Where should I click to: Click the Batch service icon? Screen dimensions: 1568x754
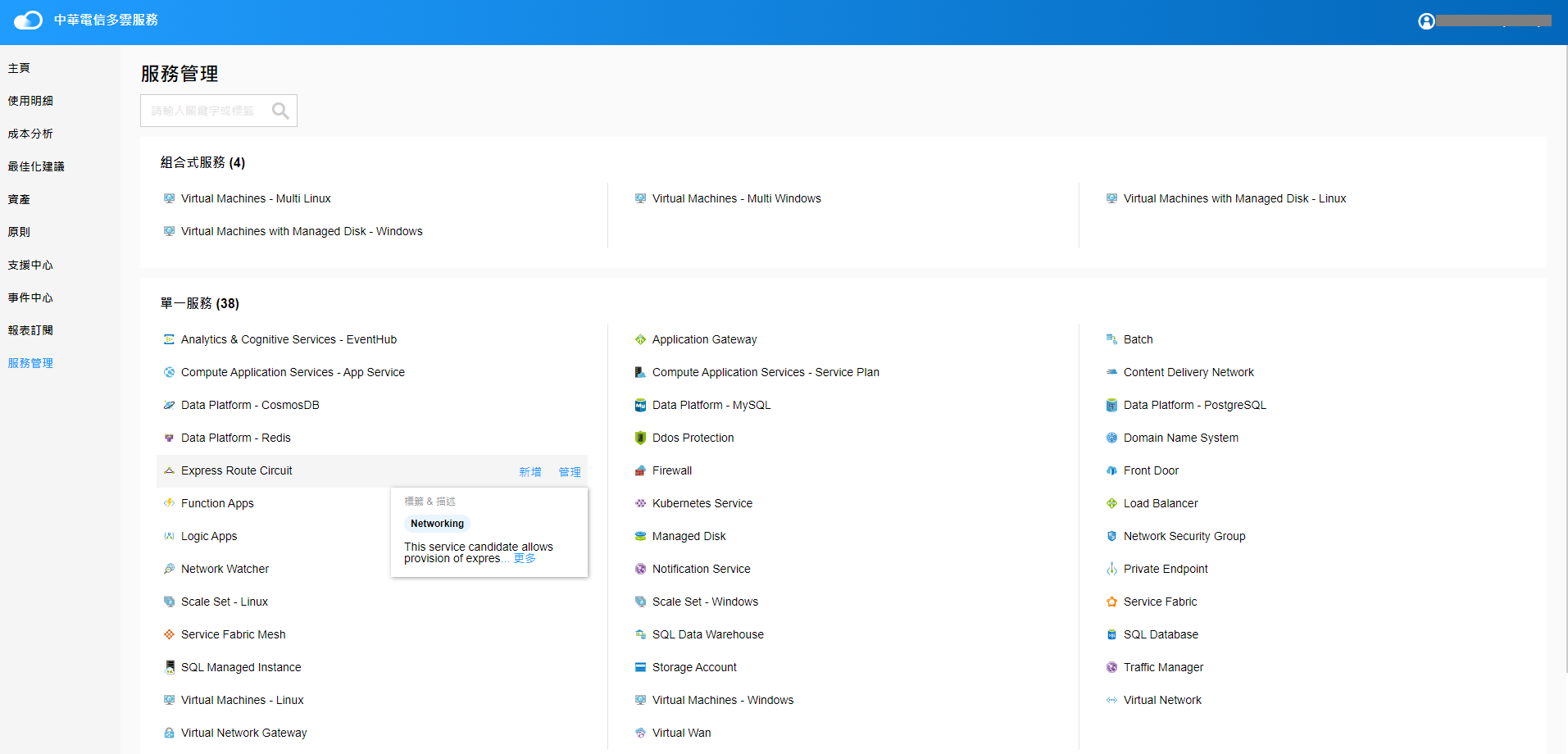tap(1111, 339)
